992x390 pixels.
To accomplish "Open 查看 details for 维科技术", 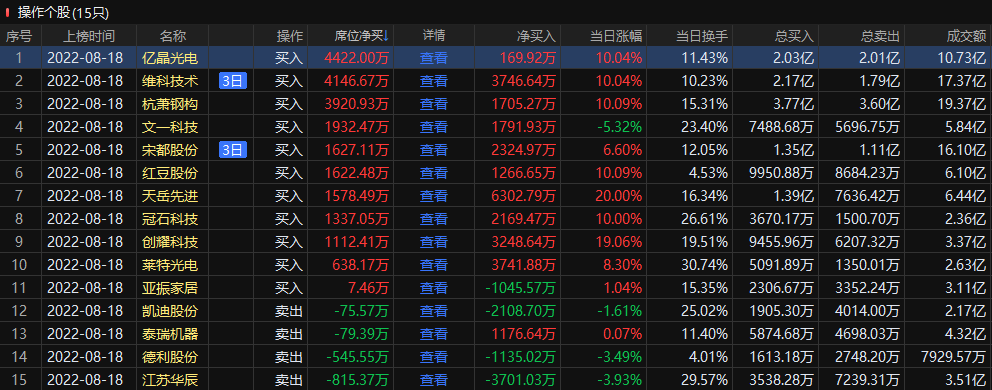I will pyautogui.click(x=433, y=81).
